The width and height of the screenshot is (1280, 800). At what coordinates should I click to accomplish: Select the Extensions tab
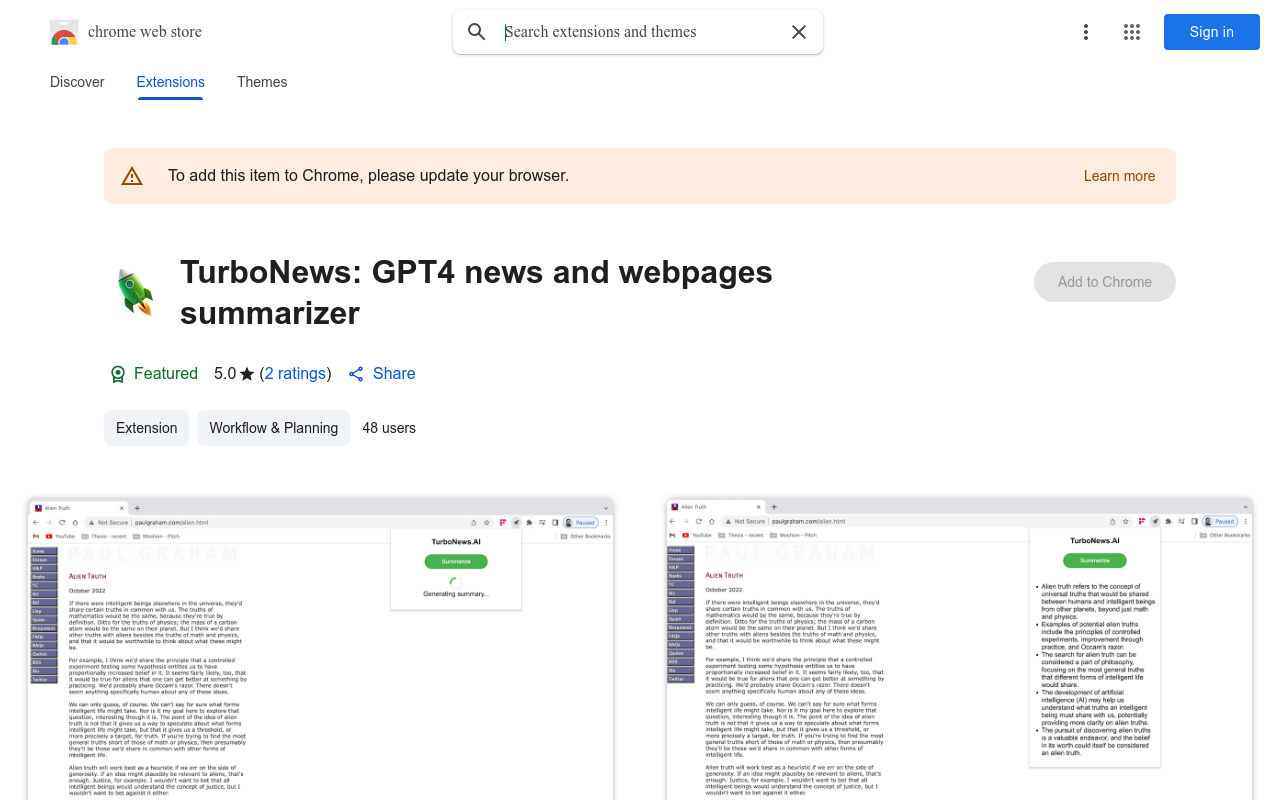click(171, 82)
